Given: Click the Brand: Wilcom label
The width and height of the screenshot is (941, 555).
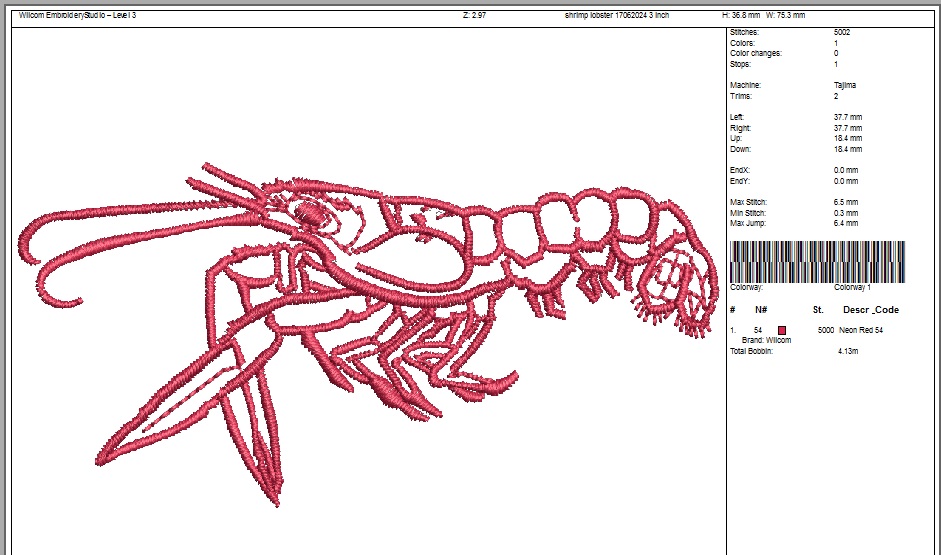Looking at the screenshot, I should click(766, 341).
